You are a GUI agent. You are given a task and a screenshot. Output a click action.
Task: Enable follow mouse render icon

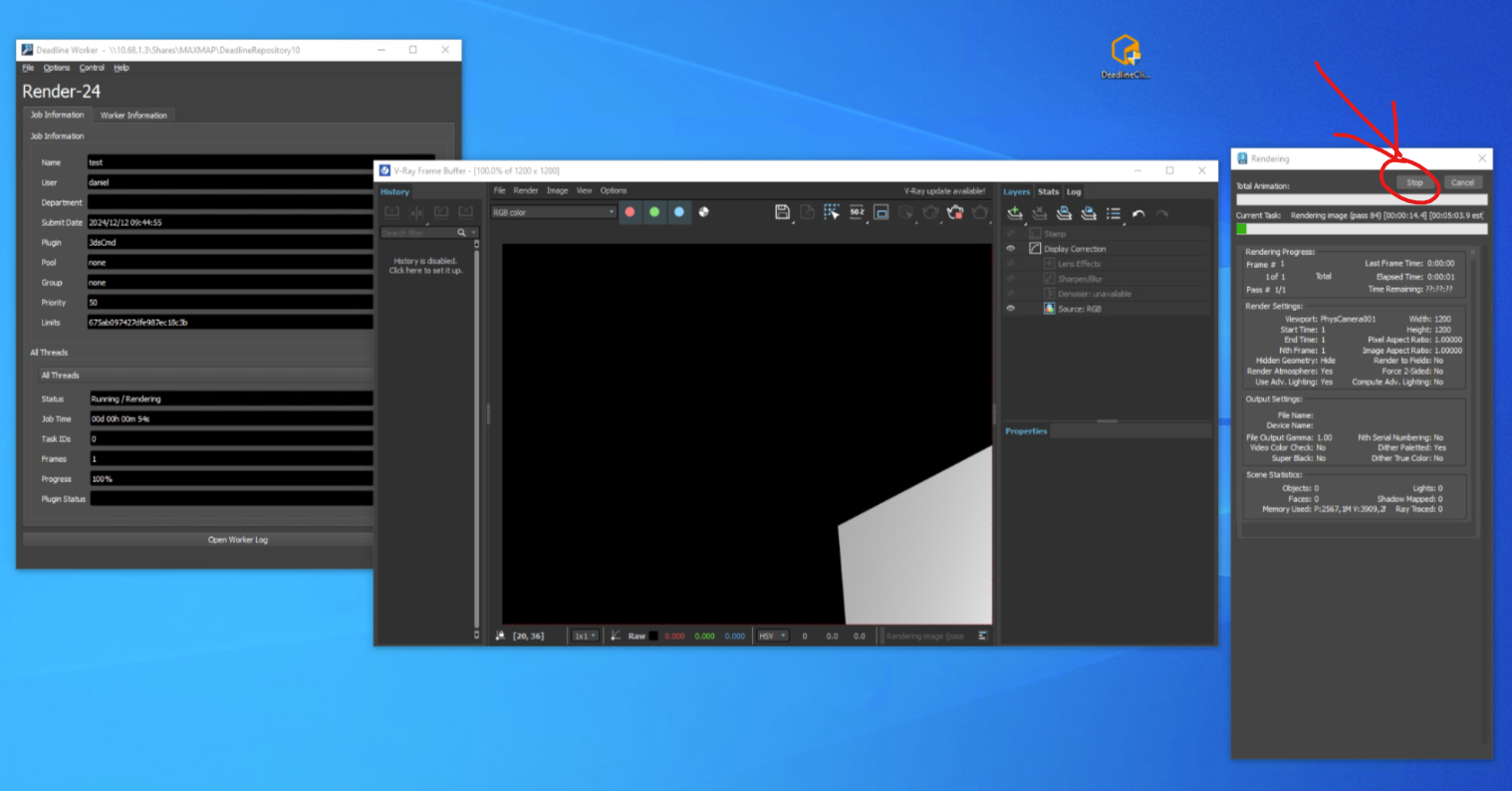[x=832, y=212]
